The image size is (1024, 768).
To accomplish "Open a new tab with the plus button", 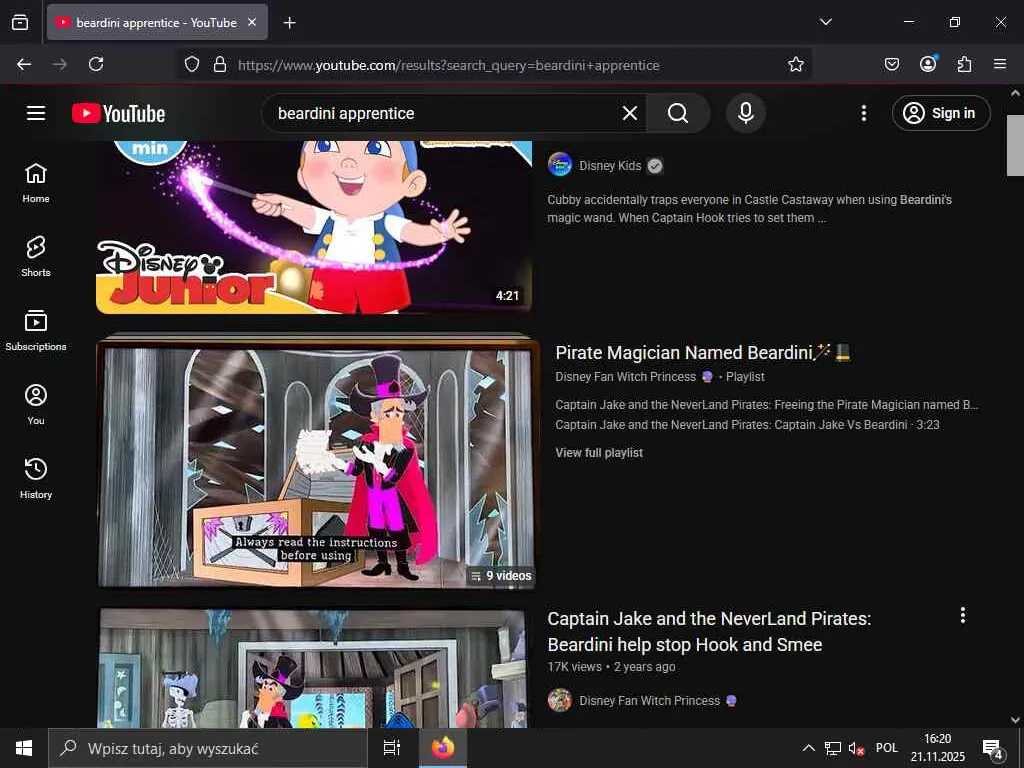I will [x=289, y=23].
